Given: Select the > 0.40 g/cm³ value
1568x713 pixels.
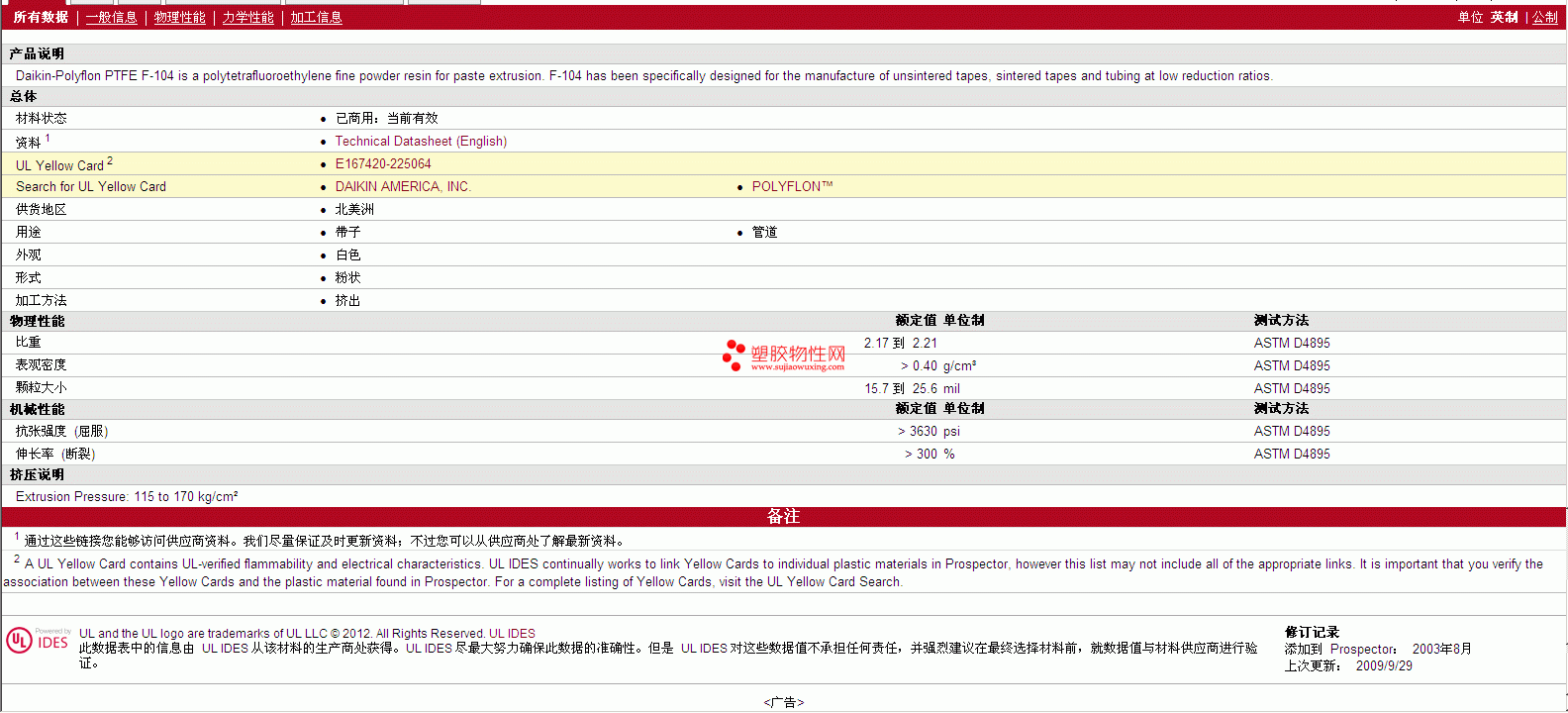Looking at the screenshot, I should (x=938, y=366).
